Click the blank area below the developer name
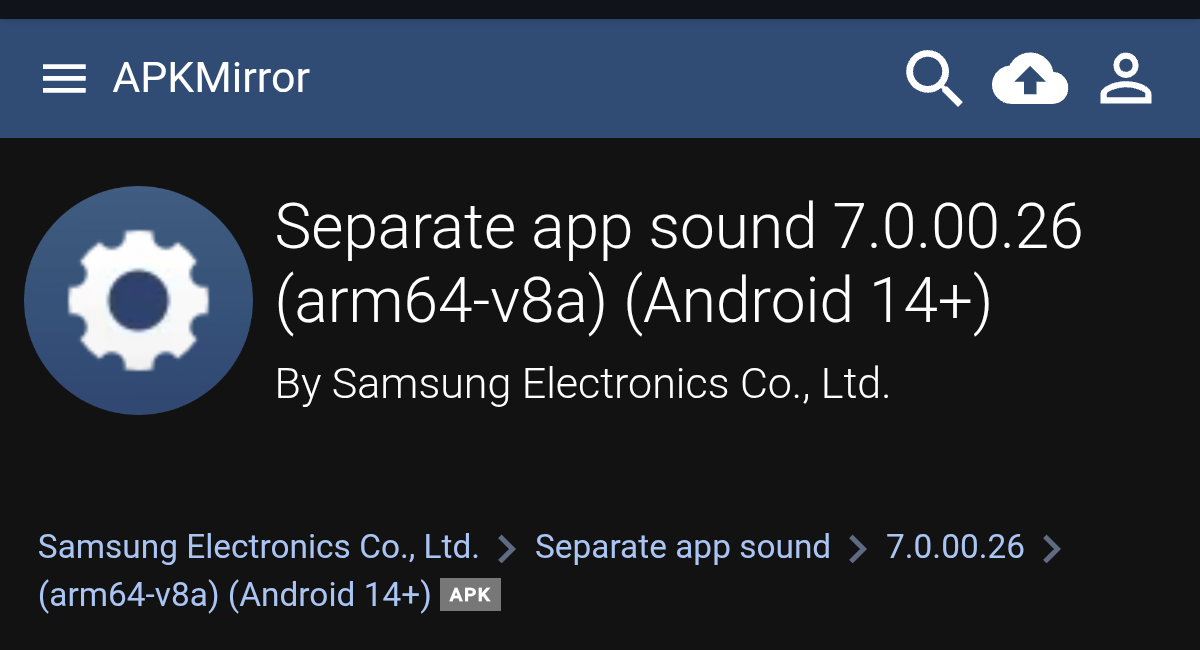1200x650 pixels. click(x=600, y=460)
